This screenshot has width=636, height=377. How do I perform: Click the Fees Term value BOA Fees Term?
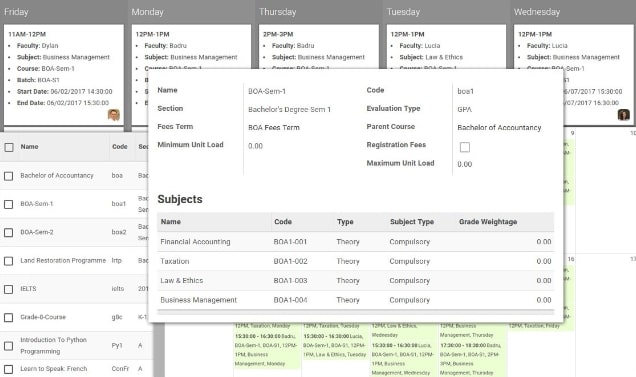pyautogui.click(x=274, y=127)
